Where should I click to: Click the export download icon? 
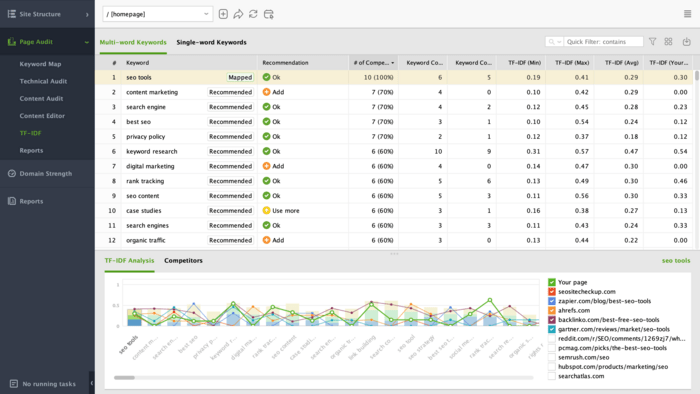pos(687,41)
